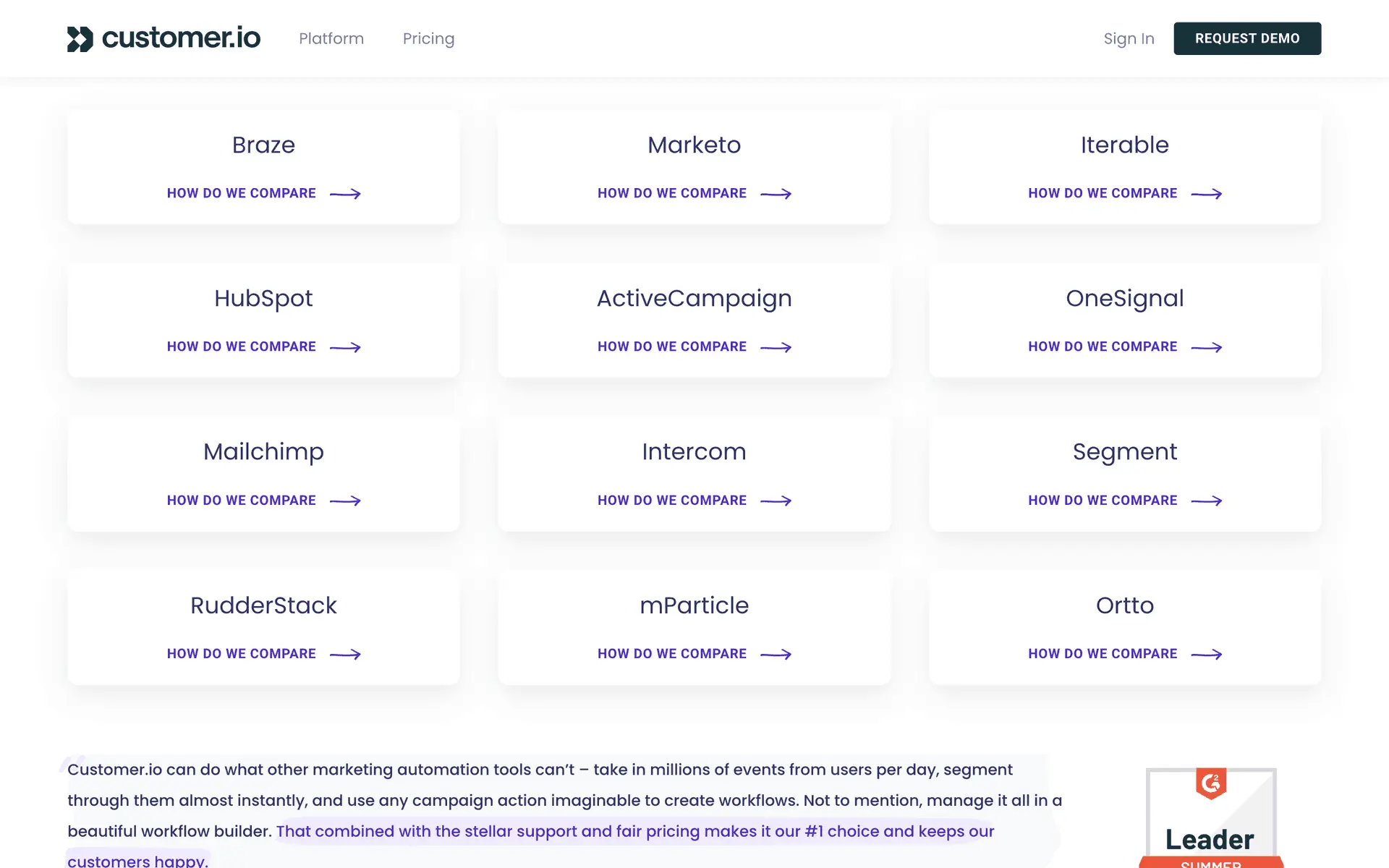Click the arrow icon under Ortto
Image resolution: width=1389 pixels, height=868 pixels.
point(1206,654)
